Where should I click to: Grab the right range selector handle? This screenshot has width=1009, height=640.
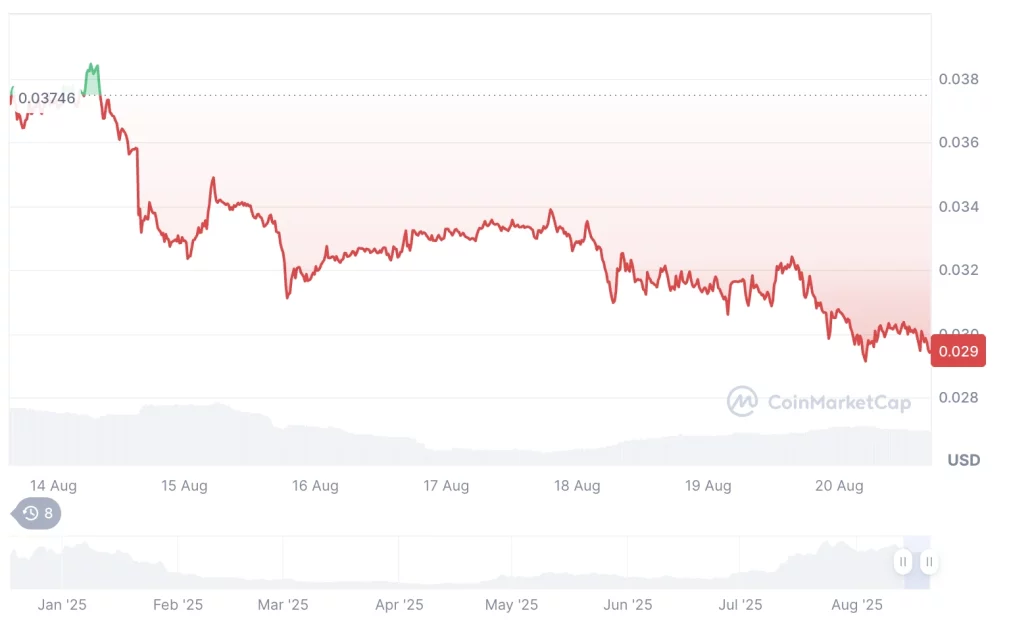929,562
